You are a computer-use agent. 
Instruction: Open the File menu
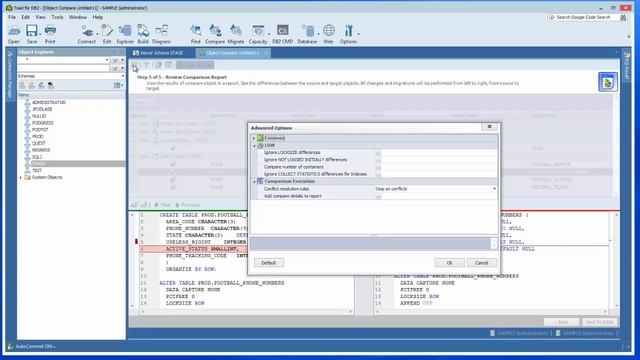[x=12, y=17]
